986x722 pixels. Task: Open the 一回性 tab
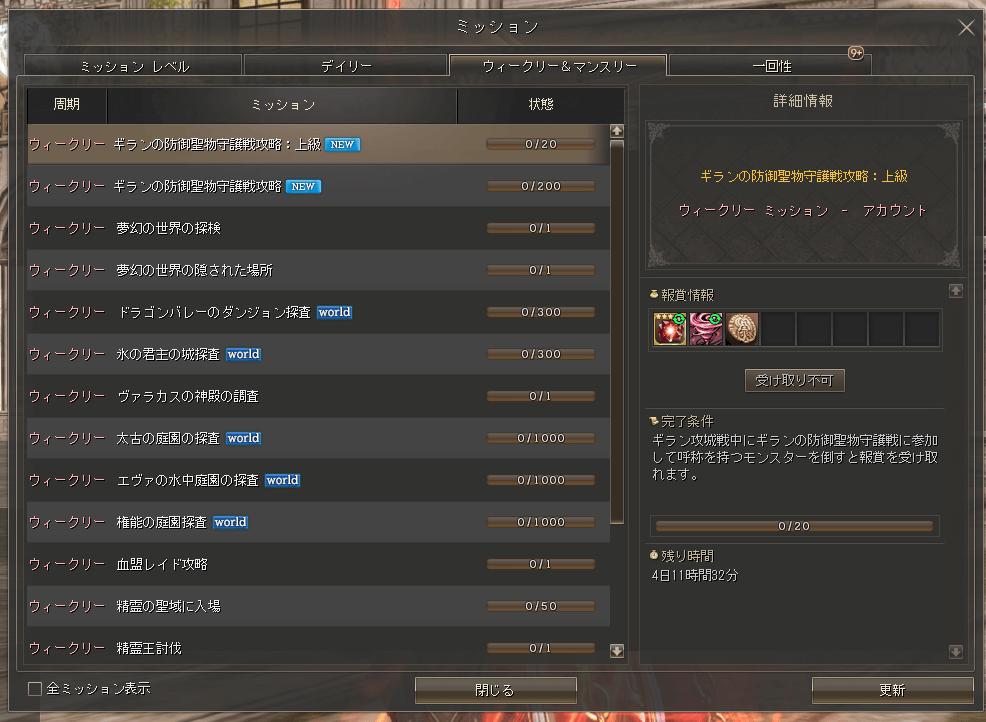click(x=768, y=64)
